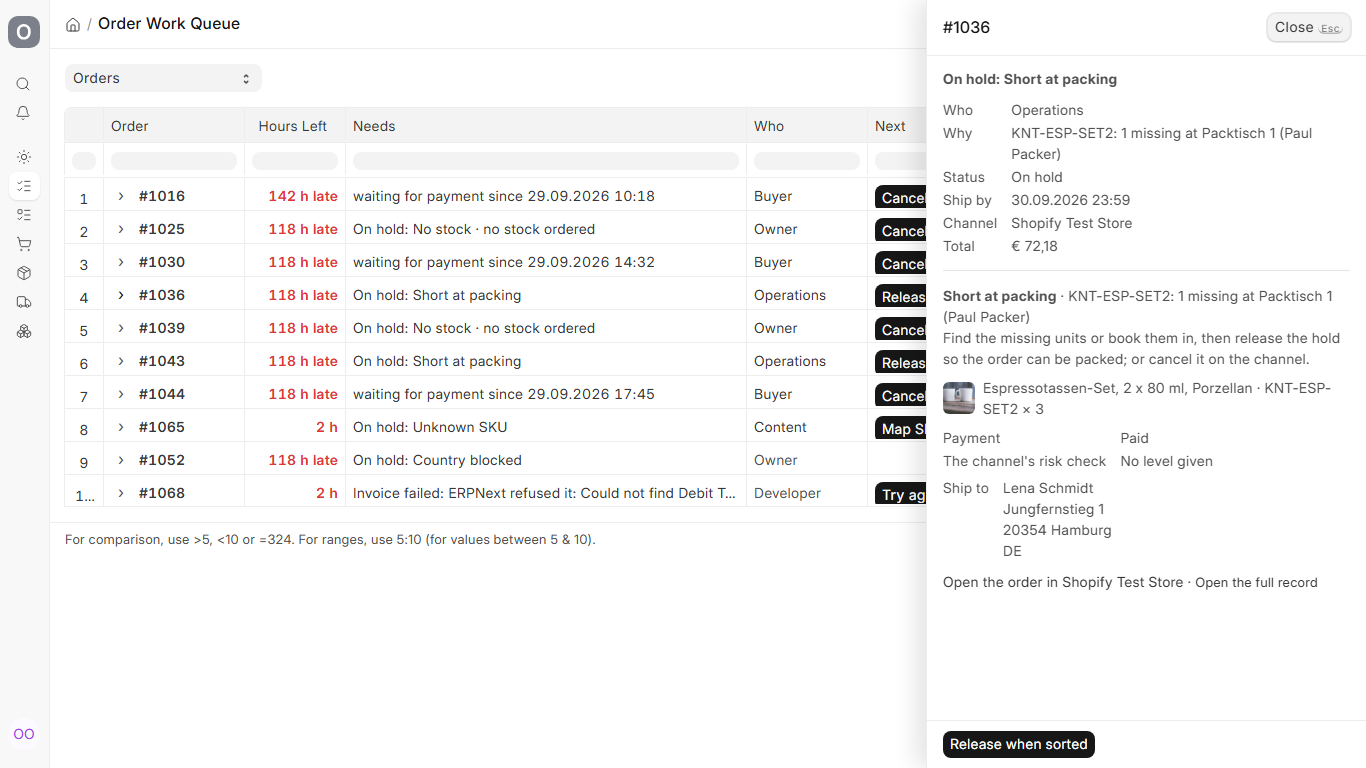Viewport: 1366px width, 768px height.
Task: Expand order #1039 row
Action: pos(121,328)
